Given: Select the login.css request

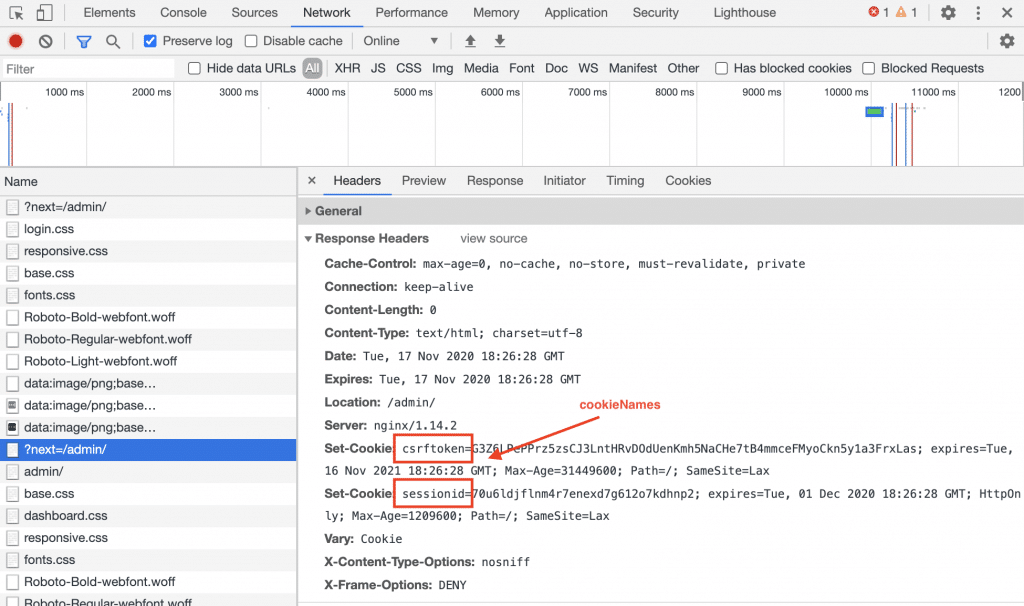Looking at the screenshot, I should pos(148,229).
